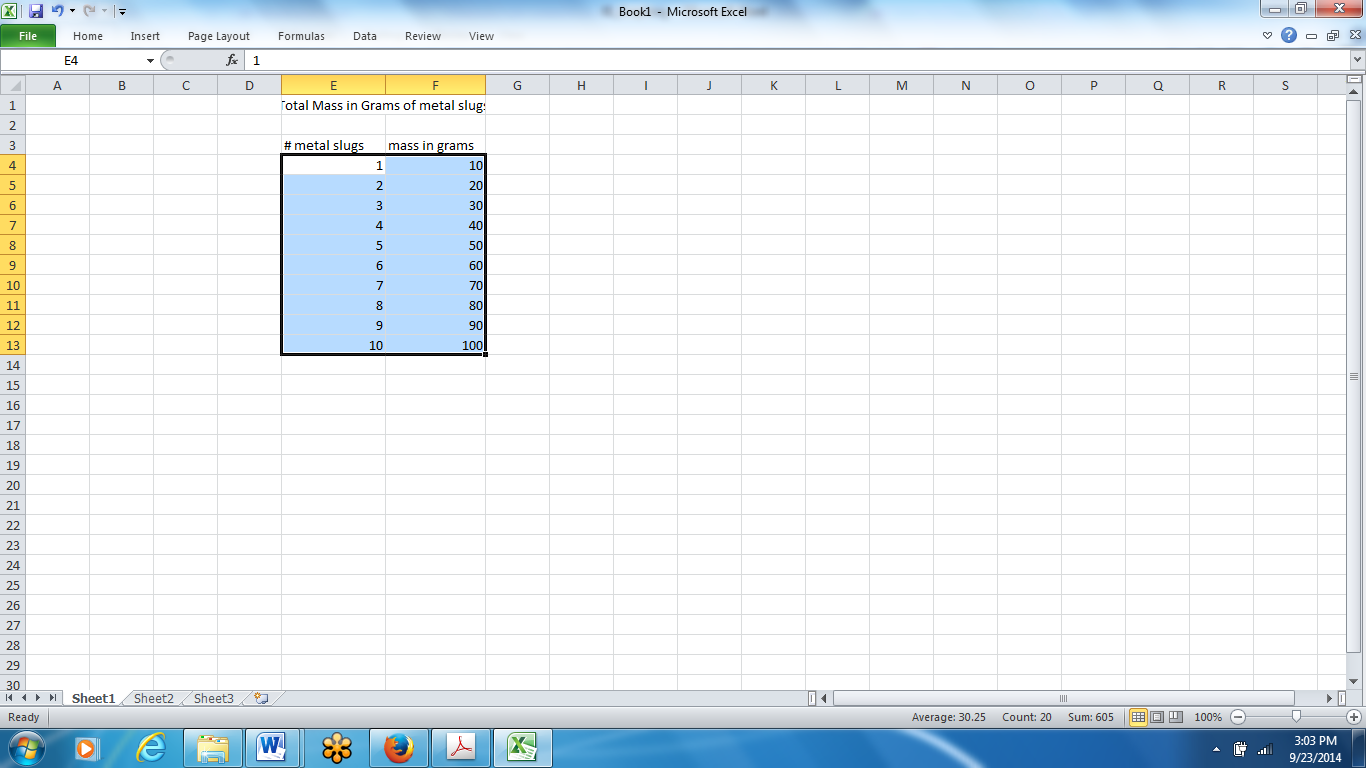Click the Review ribbon tab
This screenshot has height=768, width=1366.
422,36
